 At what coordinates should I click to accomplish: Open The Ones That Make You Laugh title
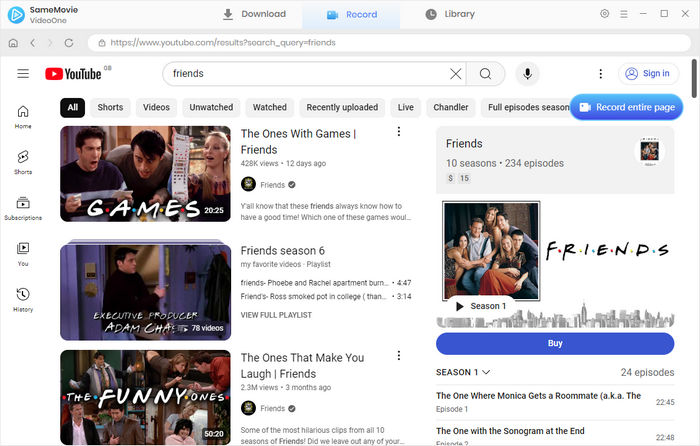click(x=302, y=366)
